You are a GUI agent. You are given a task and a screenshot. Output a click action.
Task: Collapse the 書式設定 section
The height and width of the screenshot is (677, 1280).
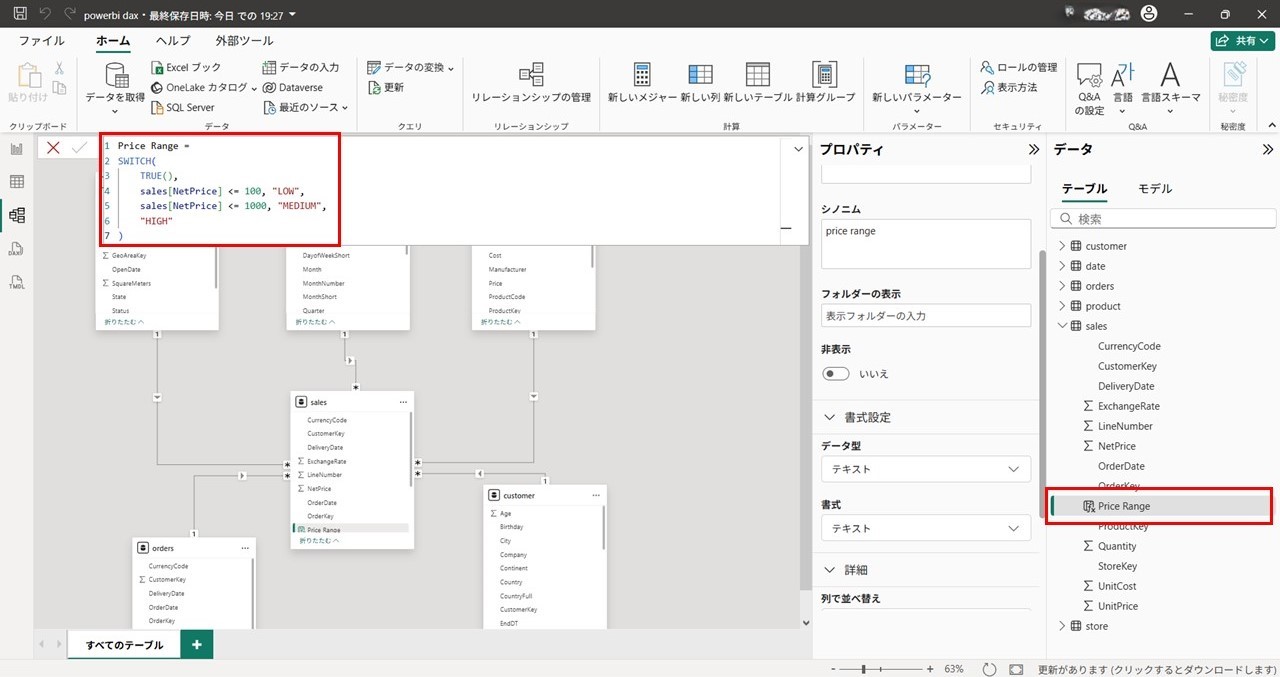(830, 417)
